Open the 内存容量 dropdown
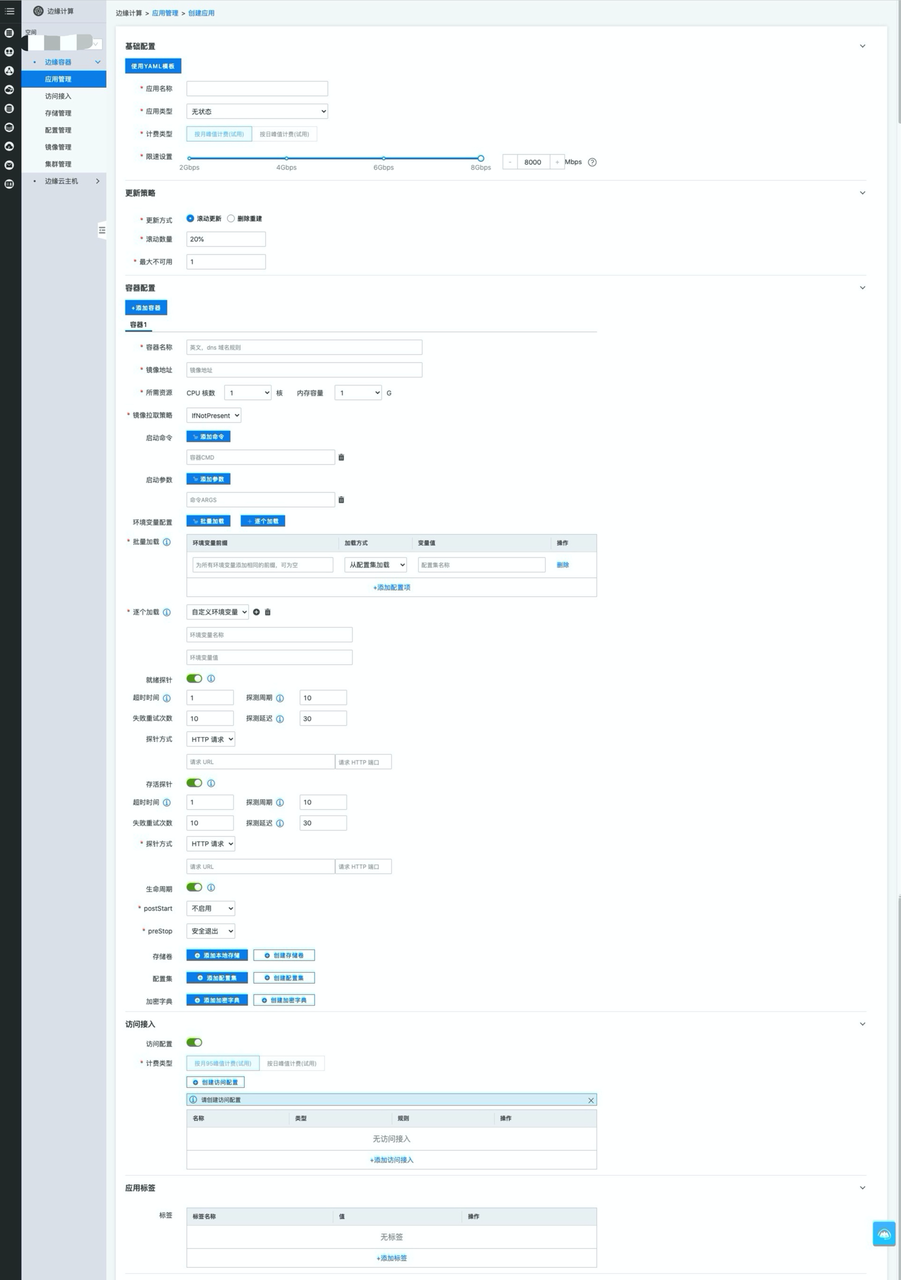This screenshot has height=1280, width=901. pos(358,393)
